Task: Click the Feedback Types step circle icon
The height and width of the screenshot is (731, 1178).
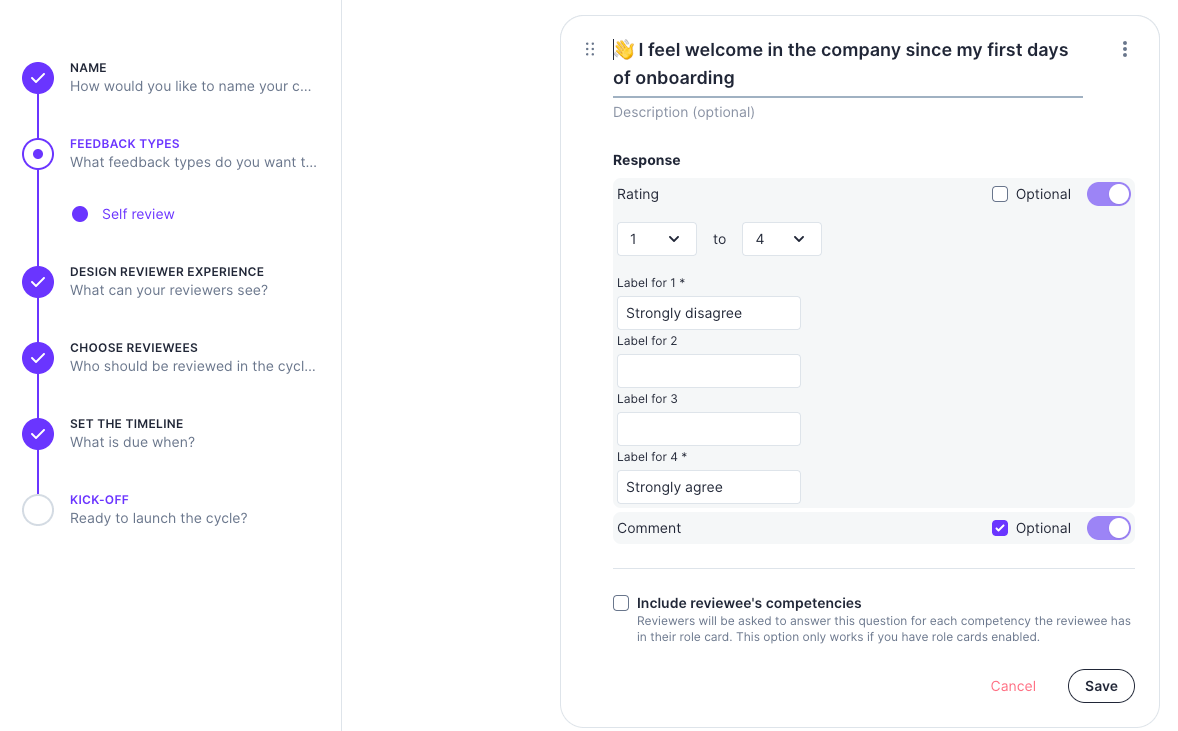Action: [38, 154]
